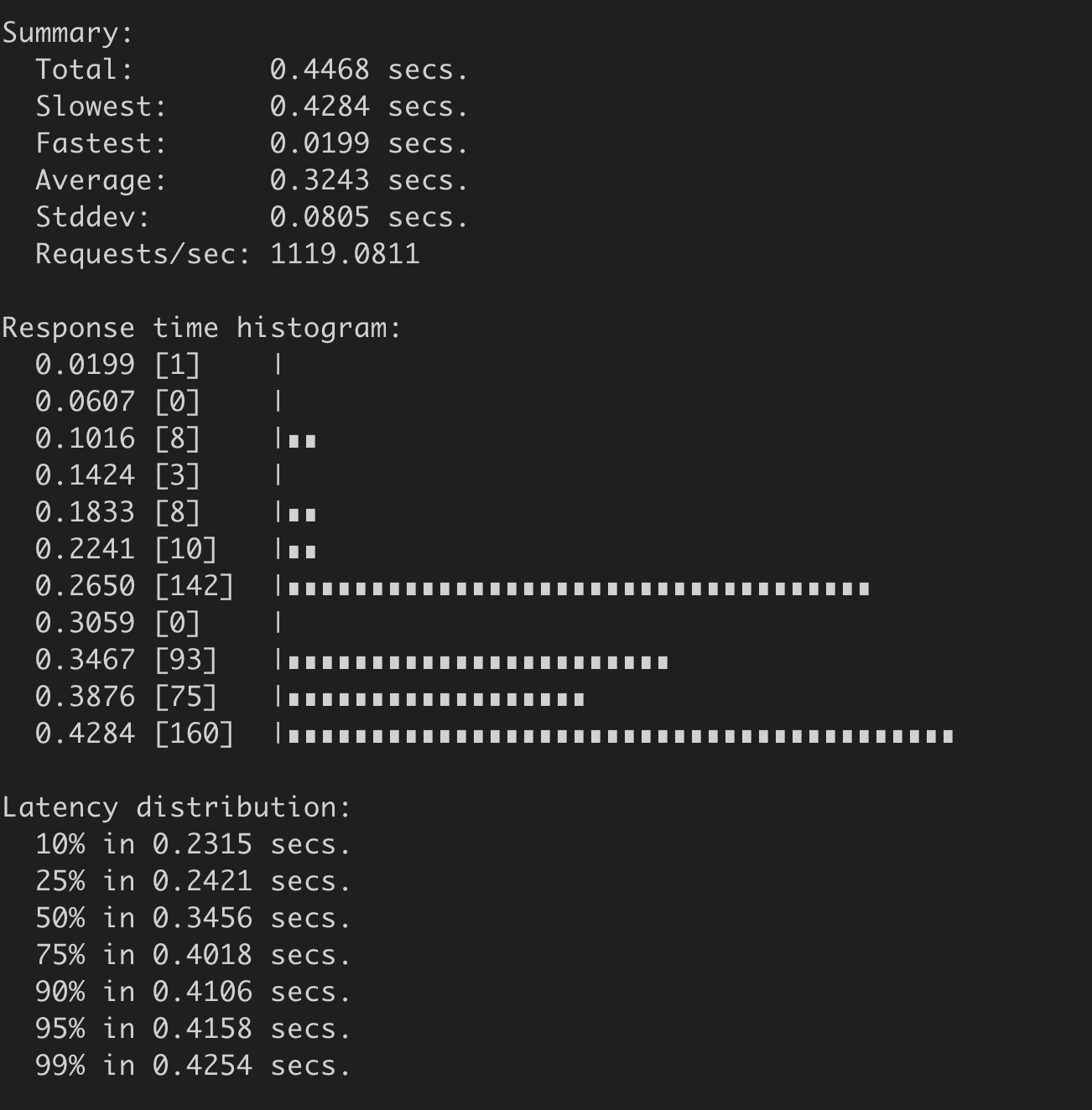Click the histogram bar with count 160
The width and height of the screenshot is (1092, 1110).
(x=621, y=736)
